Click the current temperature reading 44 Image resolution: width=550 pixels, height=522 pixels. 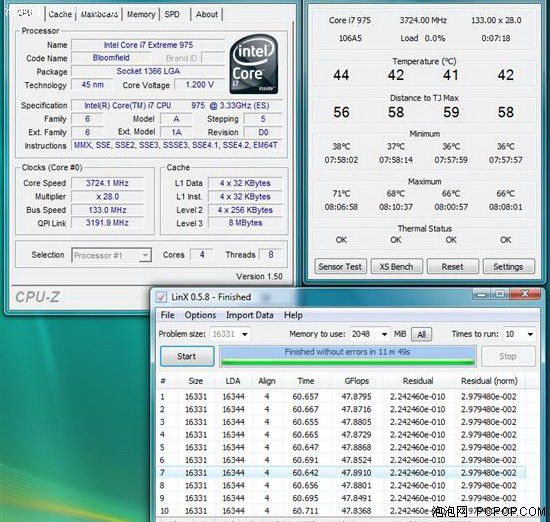pos(341,75)
